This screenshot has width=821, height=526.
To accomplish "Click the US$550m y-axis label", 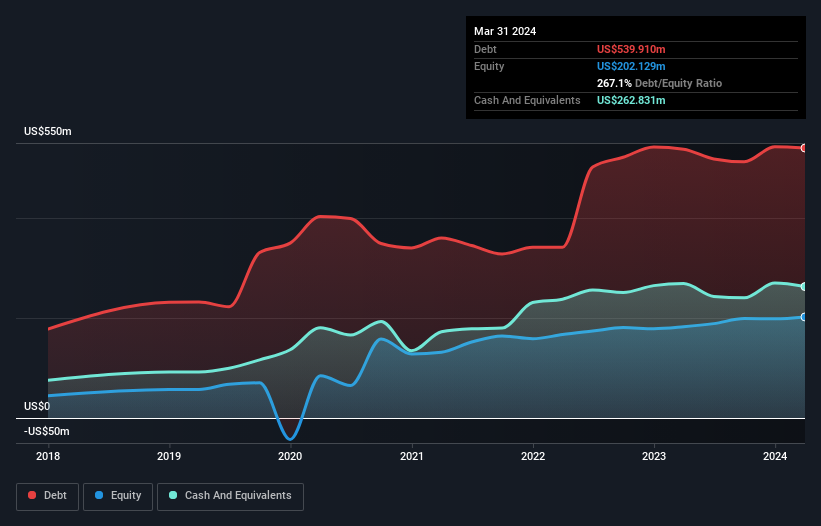I will 48,131.
